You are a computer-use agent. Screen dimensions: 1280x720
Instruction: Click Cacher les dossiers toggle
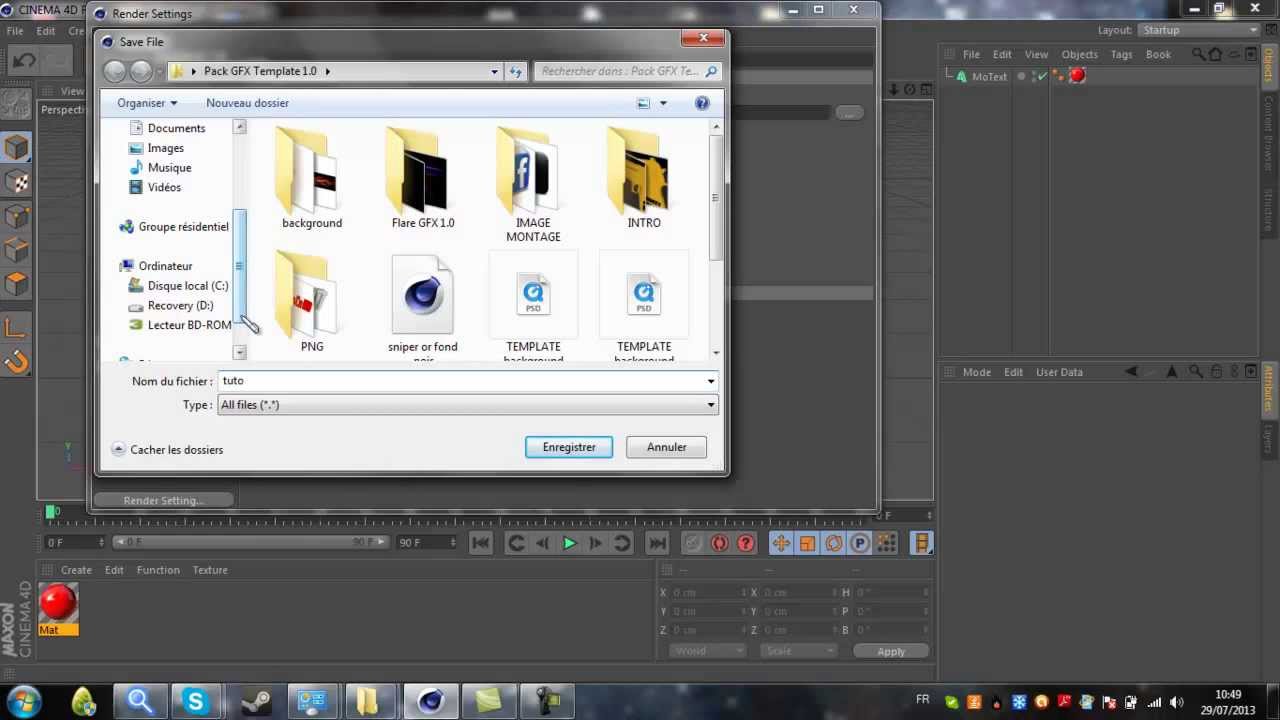tap(167, 449)
